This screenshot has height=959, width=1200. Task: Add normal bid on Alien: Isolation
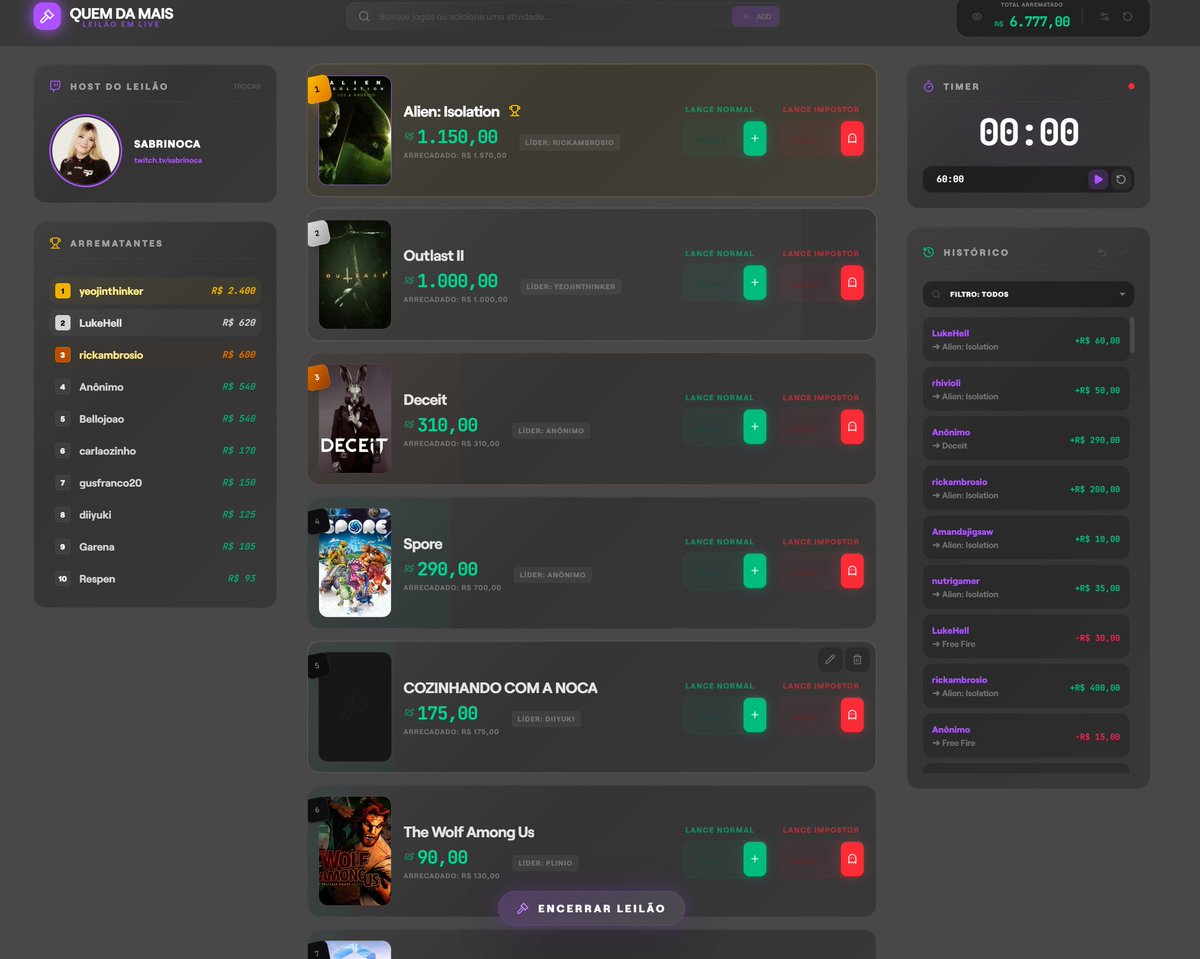tap(755, 138)
